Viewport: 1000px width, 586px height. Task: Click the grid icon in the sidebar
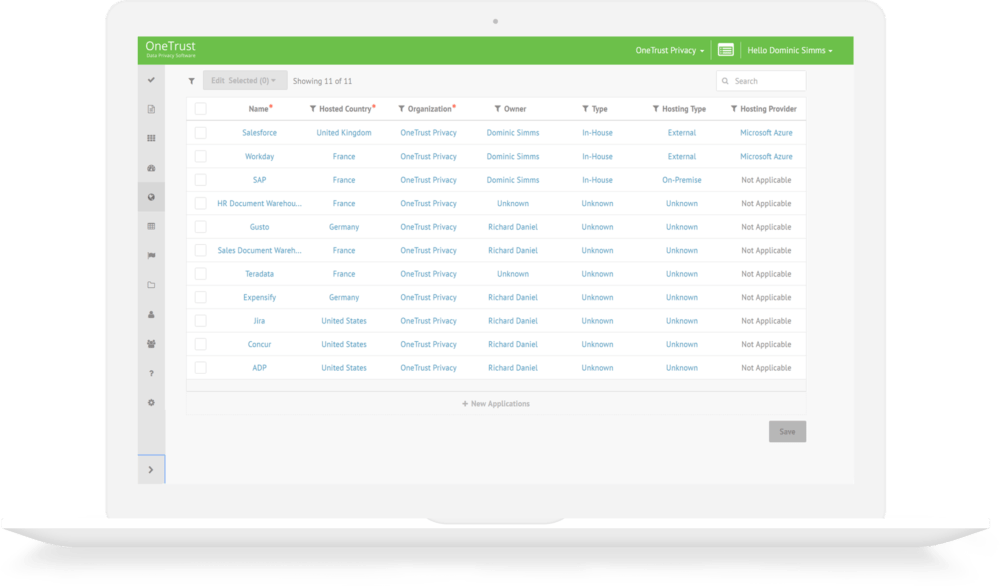151,138
